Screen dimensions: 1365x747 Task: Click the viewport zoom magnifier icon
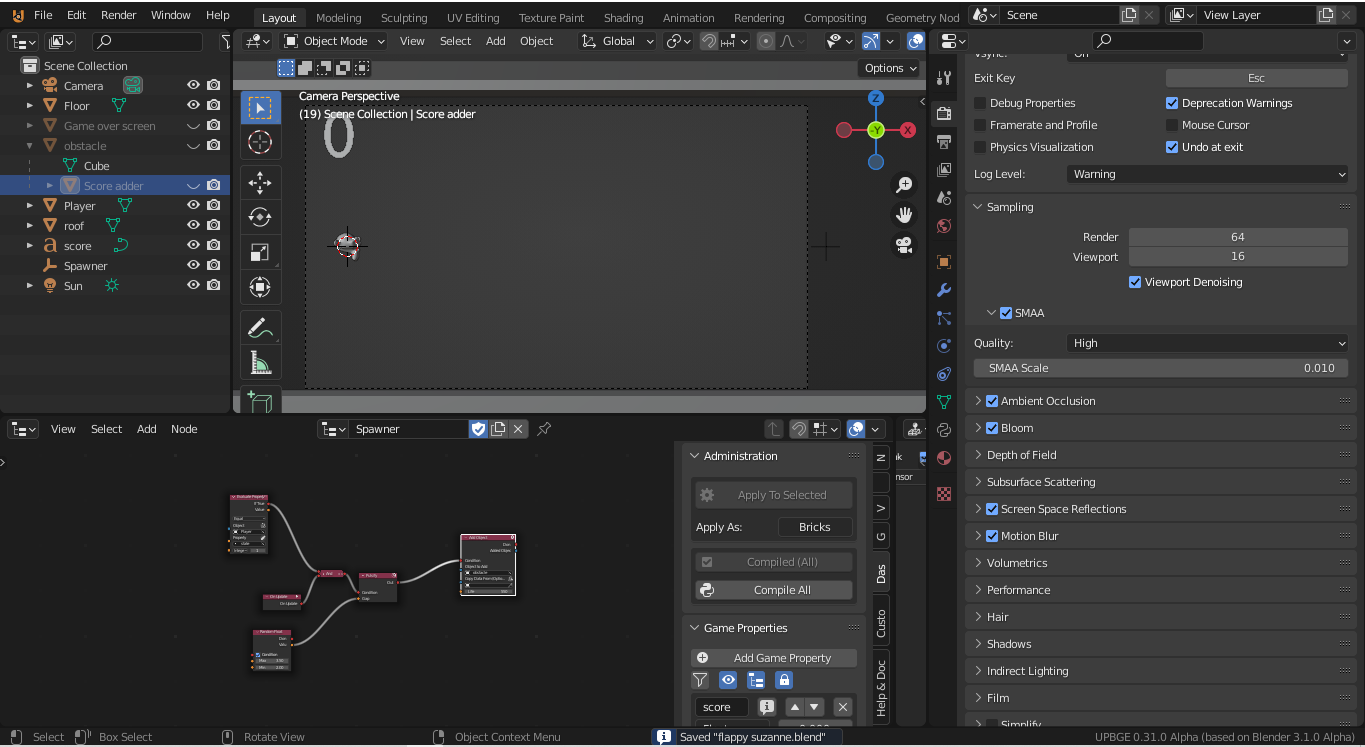(904, 184)
